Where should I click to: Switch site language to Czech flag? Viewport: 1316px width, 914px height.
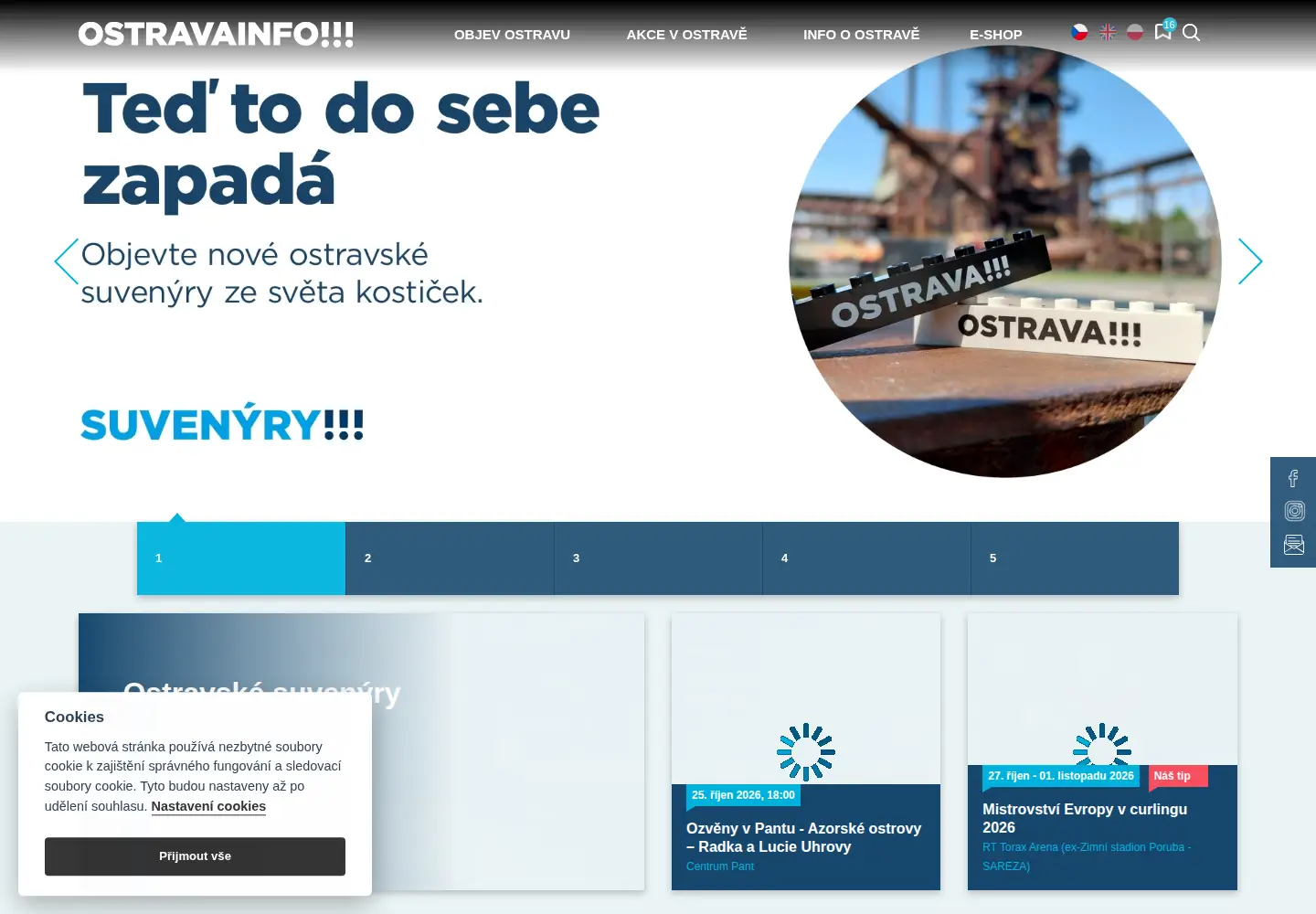pos(1079,32)
